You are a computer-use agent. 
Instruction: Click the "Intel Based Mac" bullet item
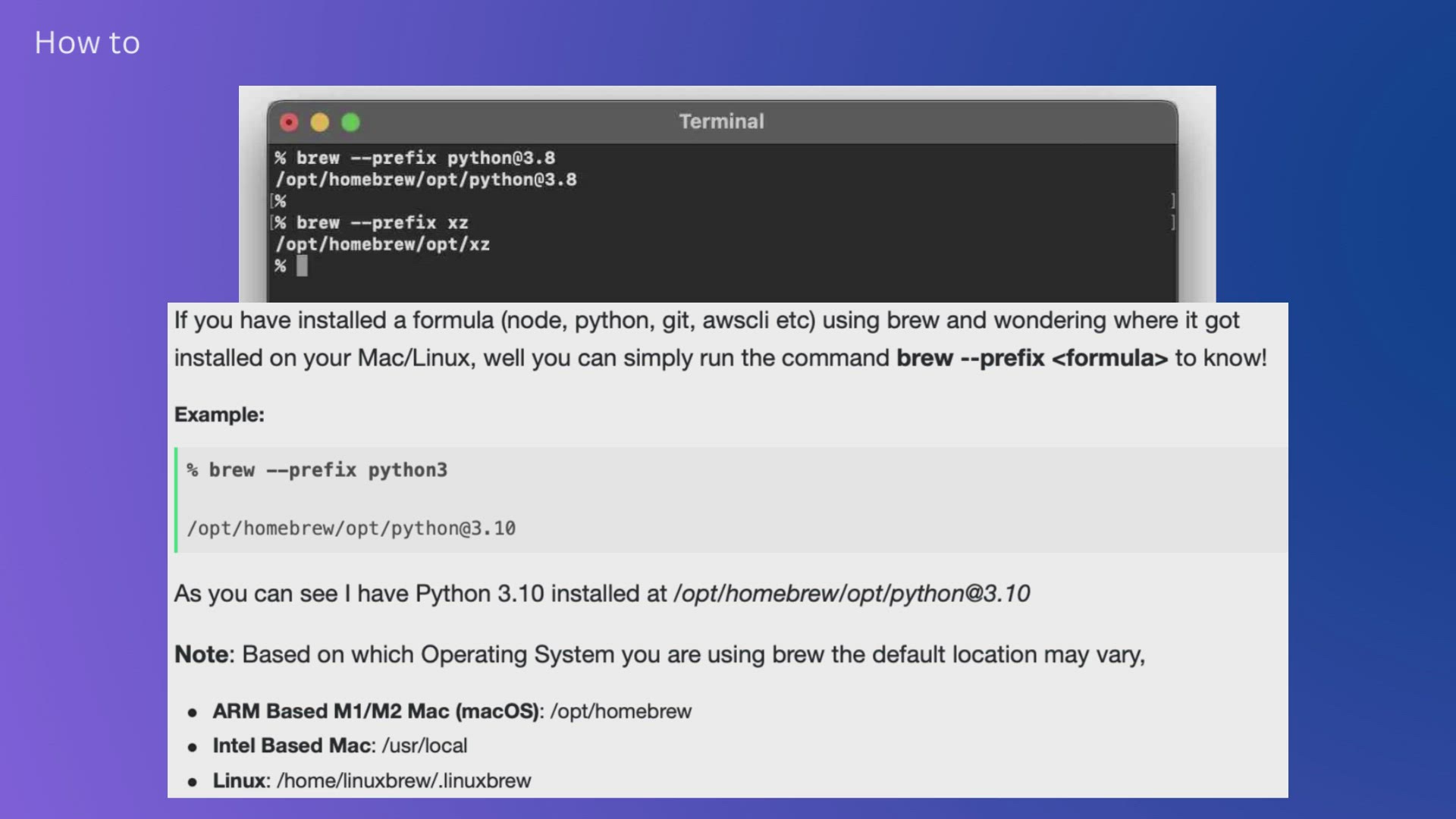click(x=293, y=745)
